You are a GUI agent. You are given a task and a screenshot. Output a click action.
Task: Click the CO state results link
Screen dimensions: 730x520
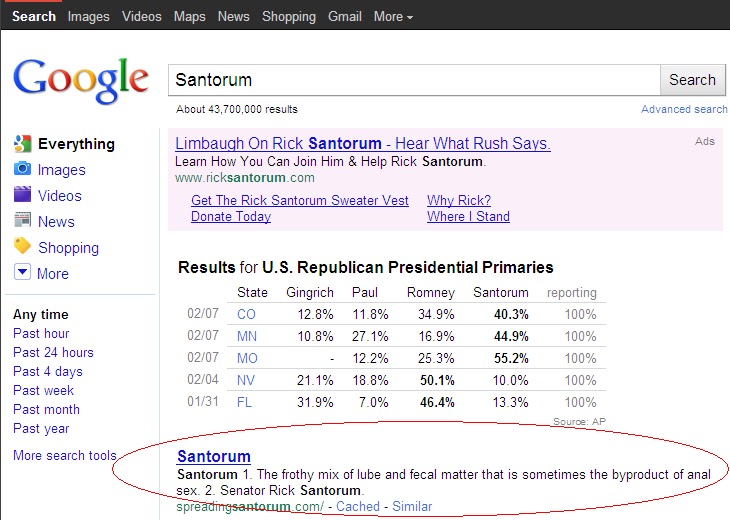[x=246, y=314]
